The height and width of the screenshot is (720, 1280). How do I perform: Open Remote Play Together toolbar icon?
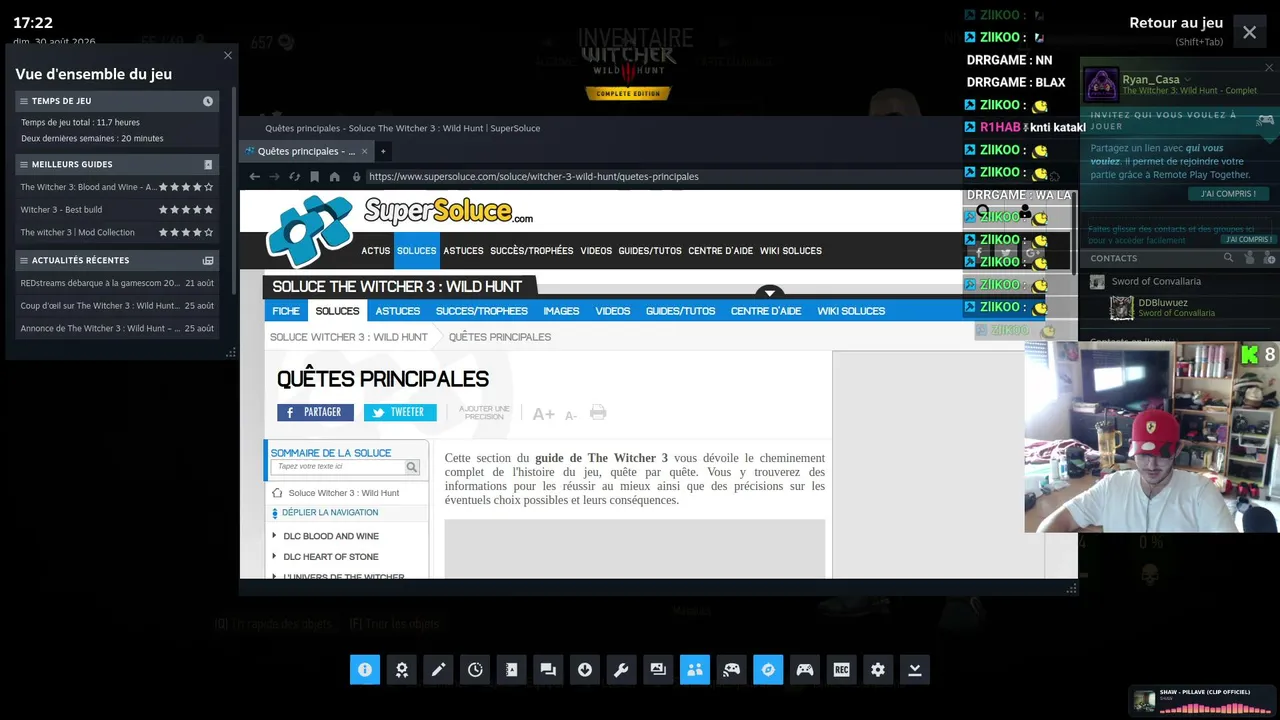coord(731,670)
